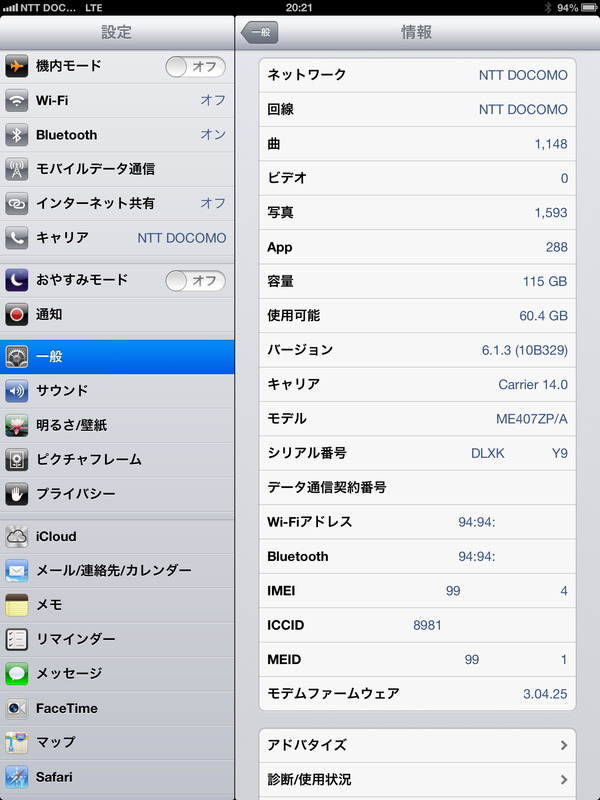Go back with the 一般 button

(x=260, y=32)
